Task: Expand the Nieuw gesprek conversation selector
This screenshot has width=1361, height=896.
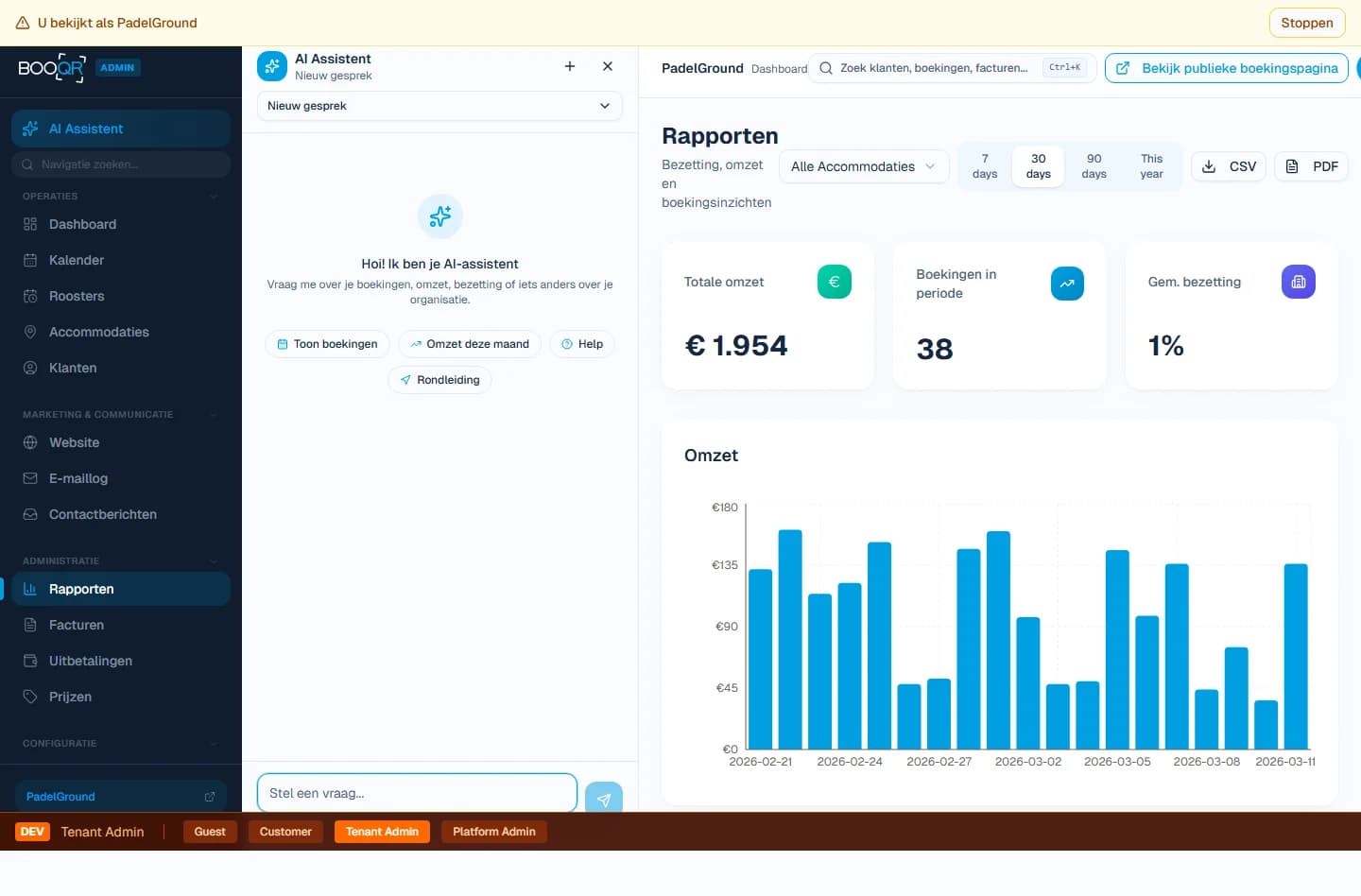Action: coord(439,106)
